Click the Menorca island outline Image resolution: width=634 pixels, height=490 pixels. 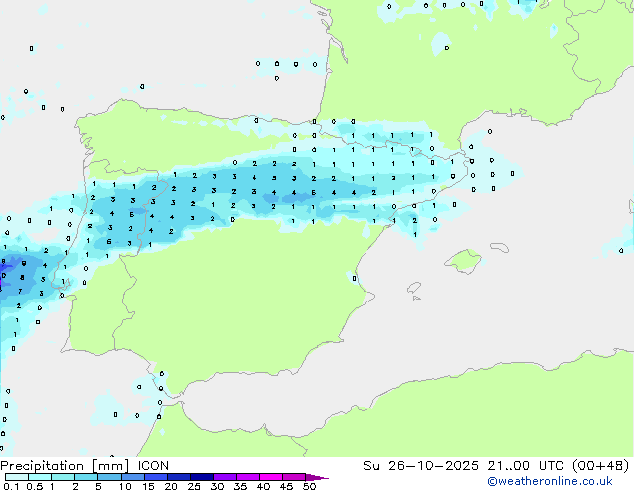[x=500, y=247]
